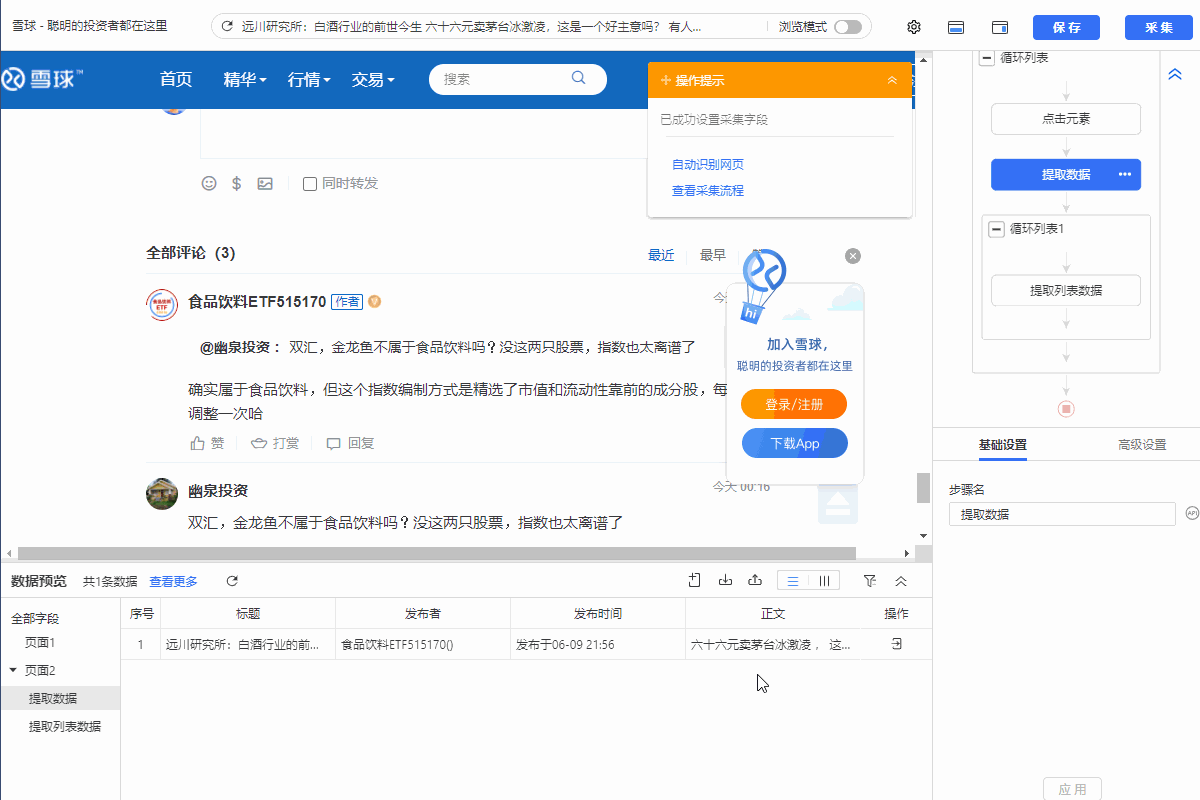Refresh the data preview
Screen dimensions: 1200x800
(x=232, y=581)
